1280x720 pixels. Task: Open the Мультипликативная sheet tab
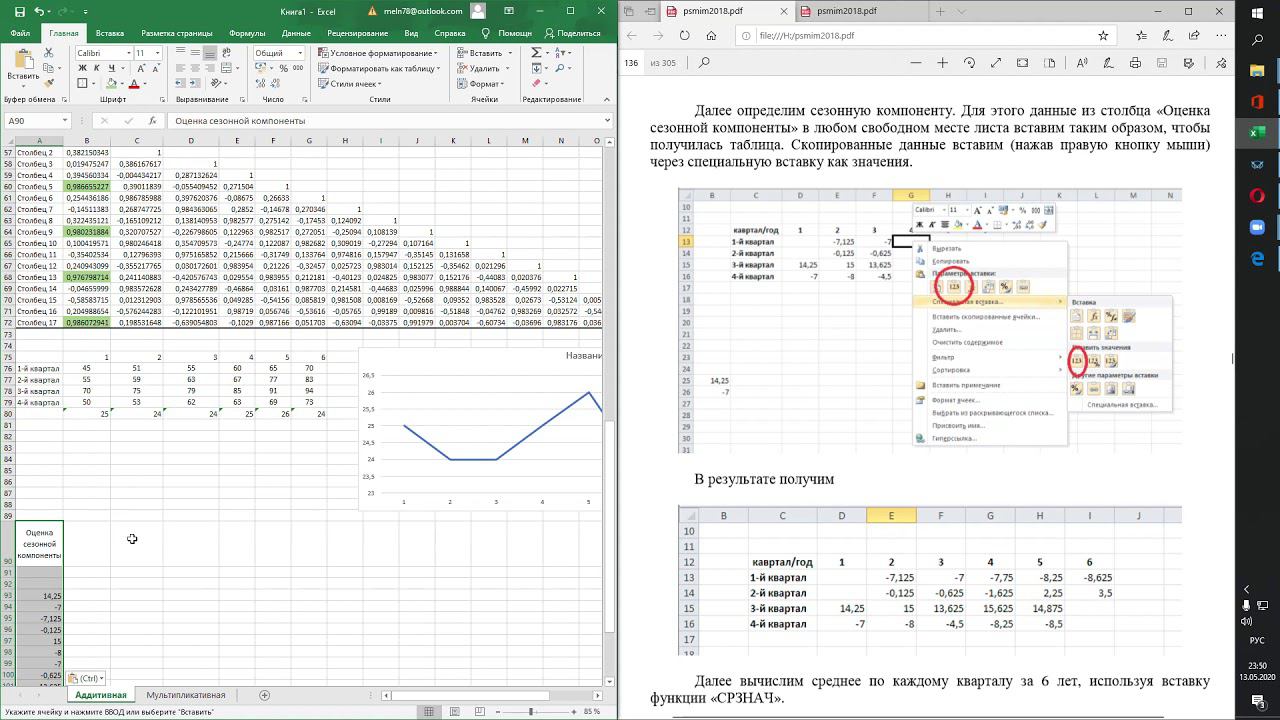(186, 695)
